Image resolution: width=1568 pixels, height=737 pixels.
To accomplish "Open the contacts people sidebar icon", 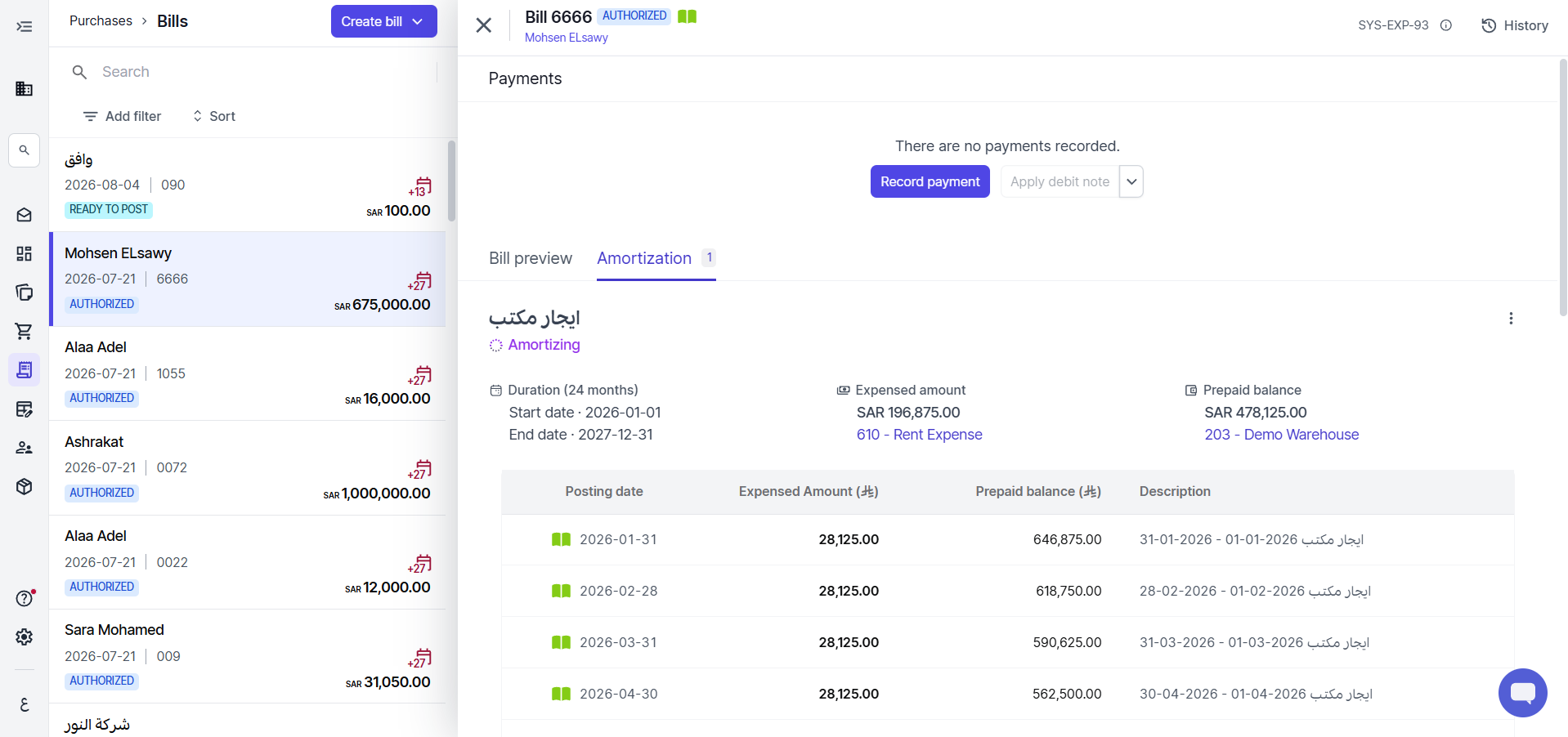I will (x=24, y=448).
